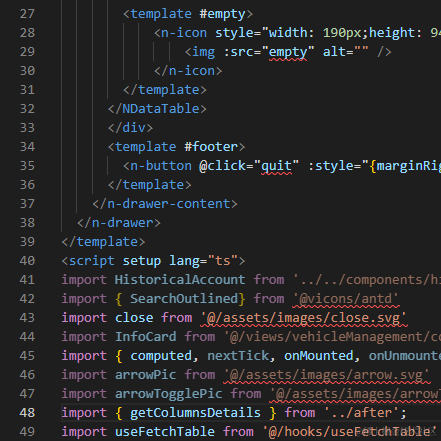Click the computed import on line 45
This screenshot has width=441, height=441.
click(161, 356)
